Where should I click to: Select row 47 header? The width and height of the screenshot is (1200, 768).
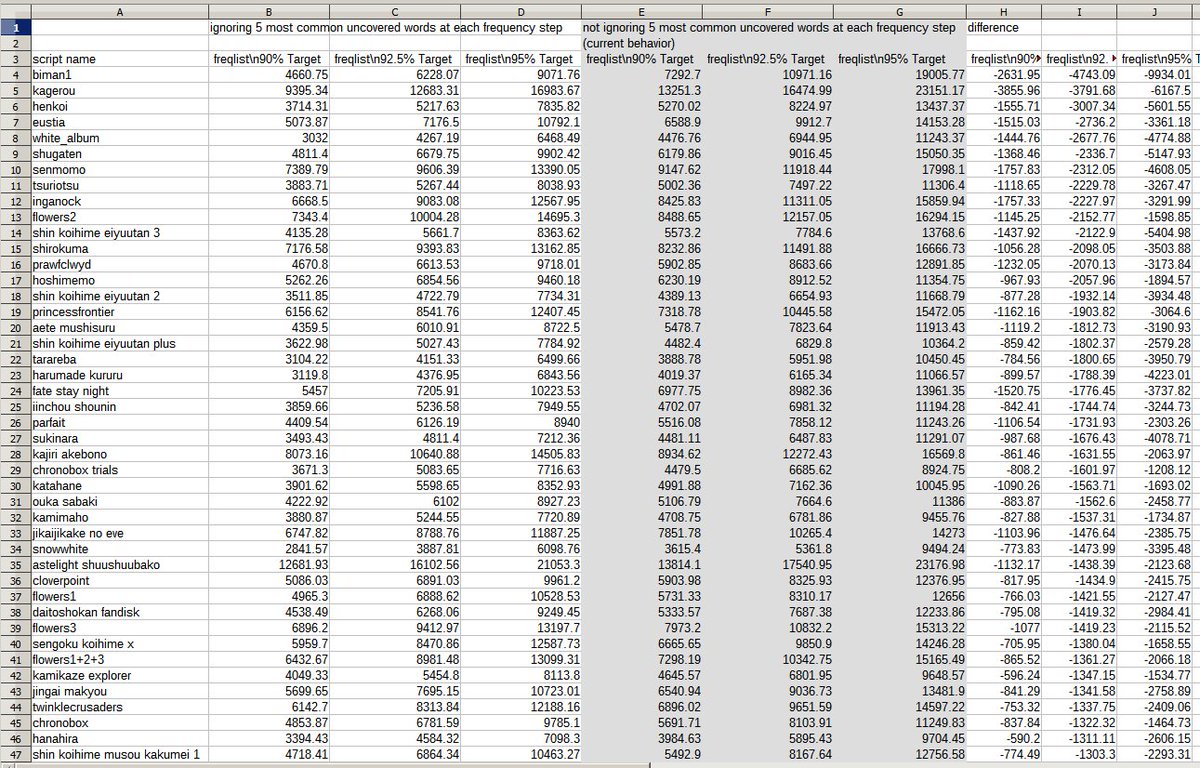point(15,754)
